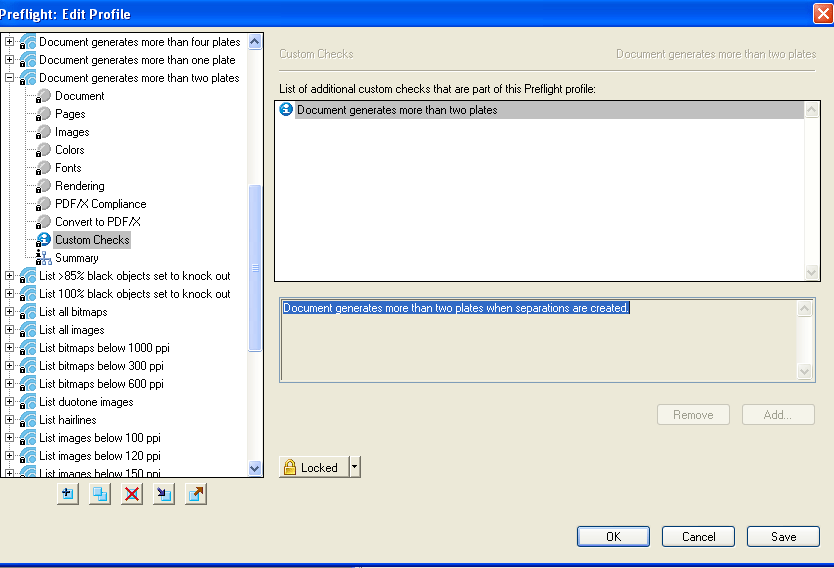Select 'List bitmaps below 600 ppi' profile
Image resolution: width=834 pixels, height=568 pixels.
coord(101,384)
